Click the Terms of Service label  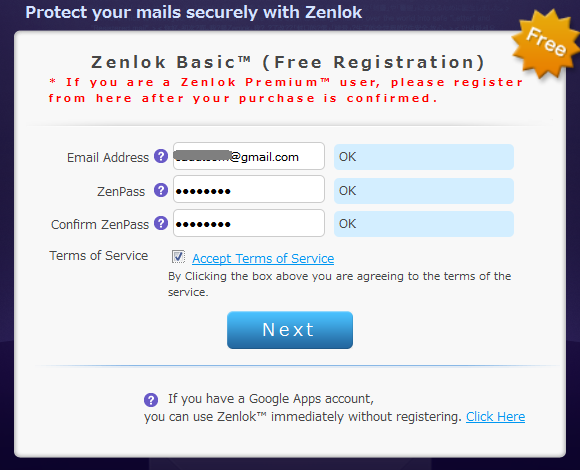(99, 256)
